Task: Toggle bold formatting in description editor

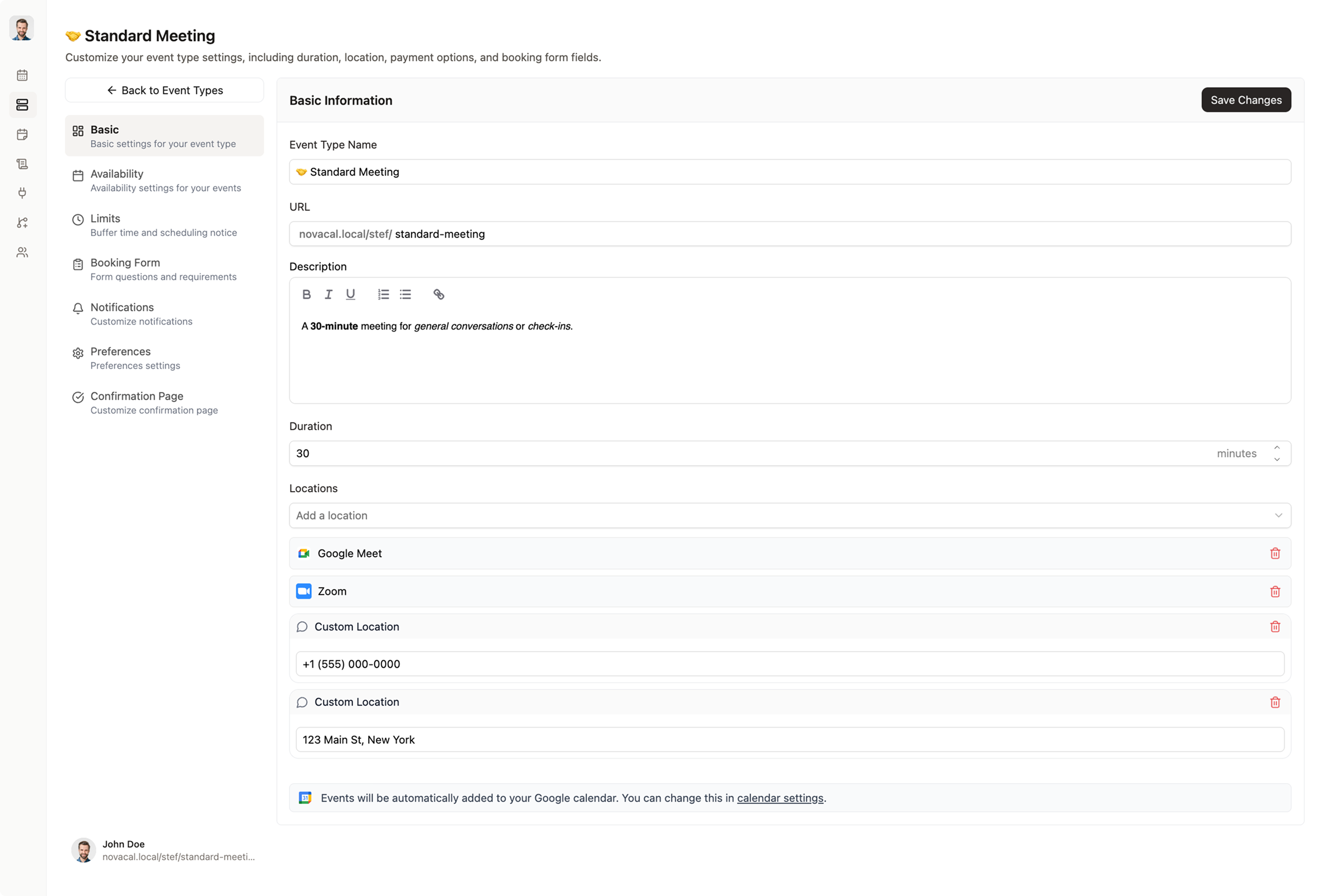Action: (306, 294)
